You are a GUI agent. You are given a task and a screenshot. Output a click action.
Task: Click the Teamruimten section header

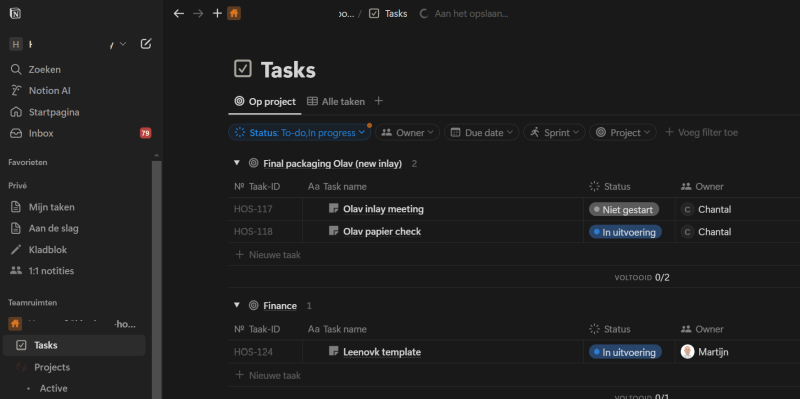33,303
